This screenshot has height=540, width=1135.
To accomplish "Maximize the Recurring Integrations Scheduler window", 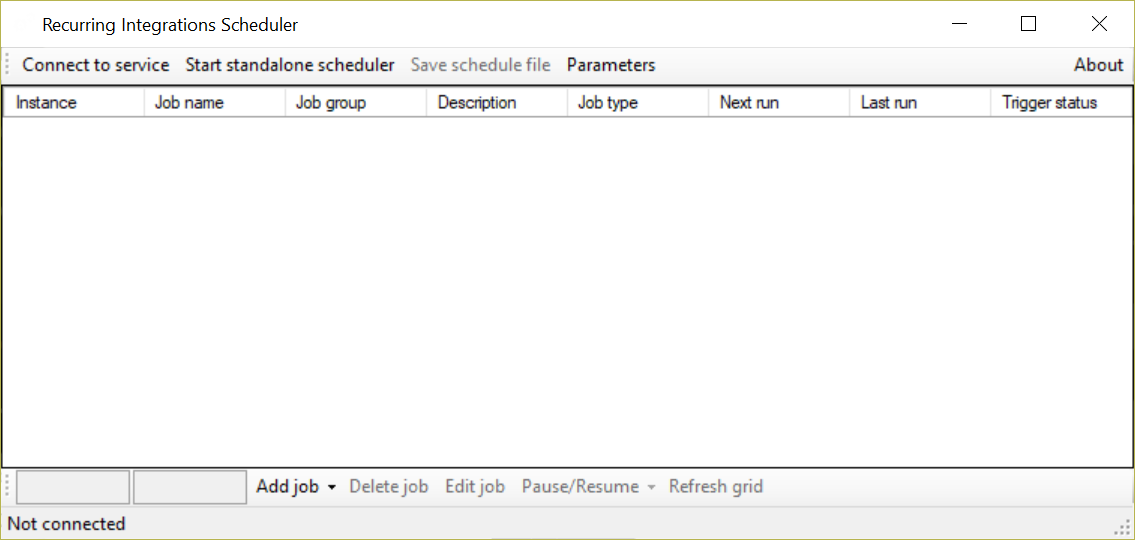I will (x=1028, y=25).
